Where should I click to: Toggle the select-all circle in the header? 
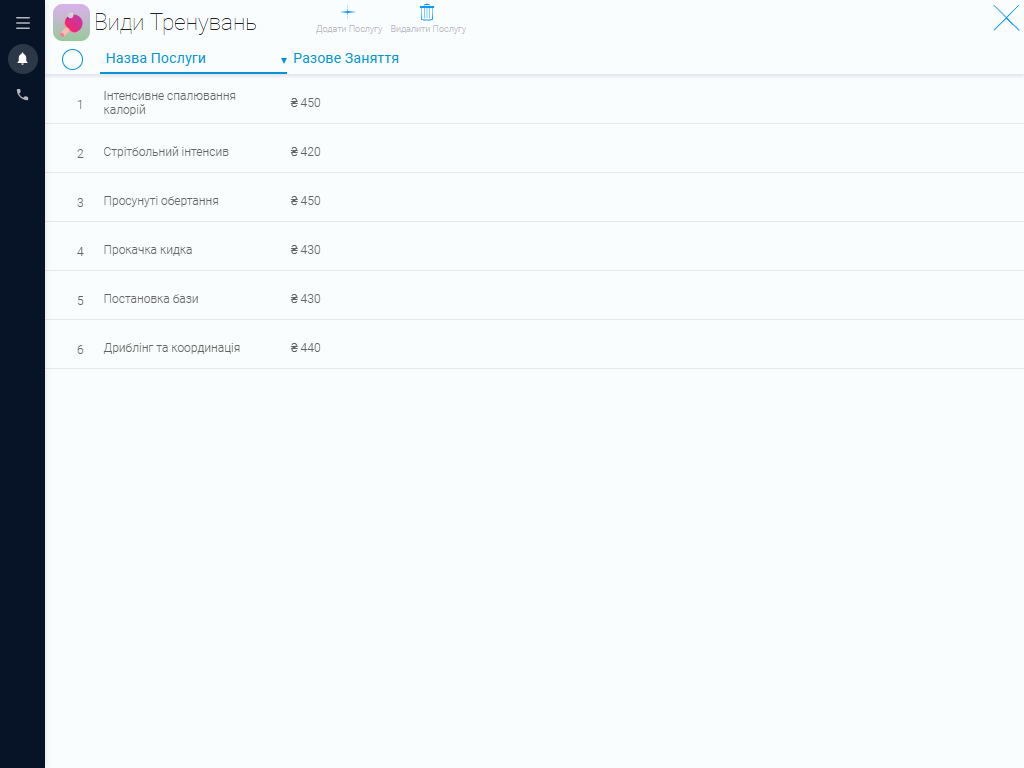tap(72, 59)
